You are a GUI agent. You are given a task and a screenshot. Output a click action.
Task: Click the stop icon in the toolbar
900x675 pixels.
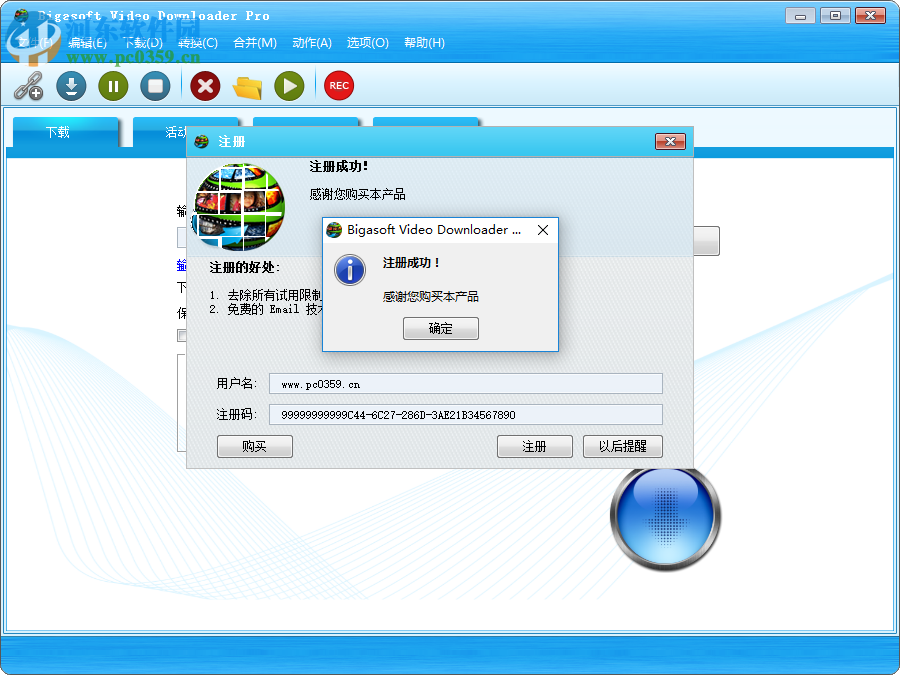point(154,86)
